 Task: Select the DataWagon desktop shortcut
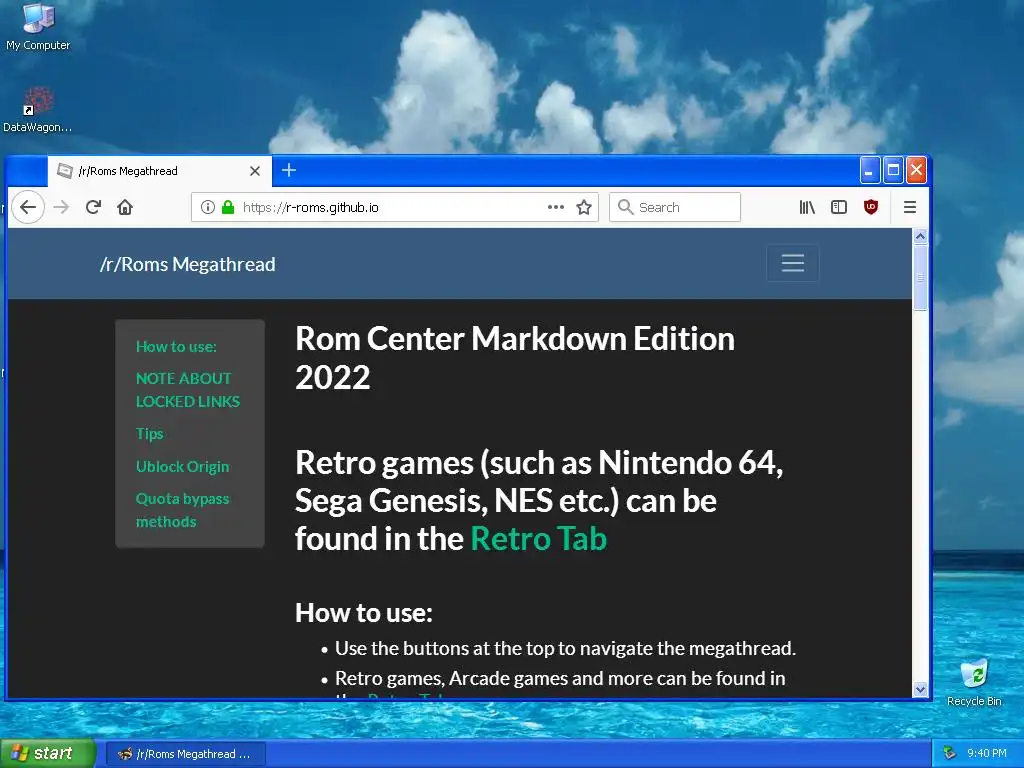[x=37, y=110]
